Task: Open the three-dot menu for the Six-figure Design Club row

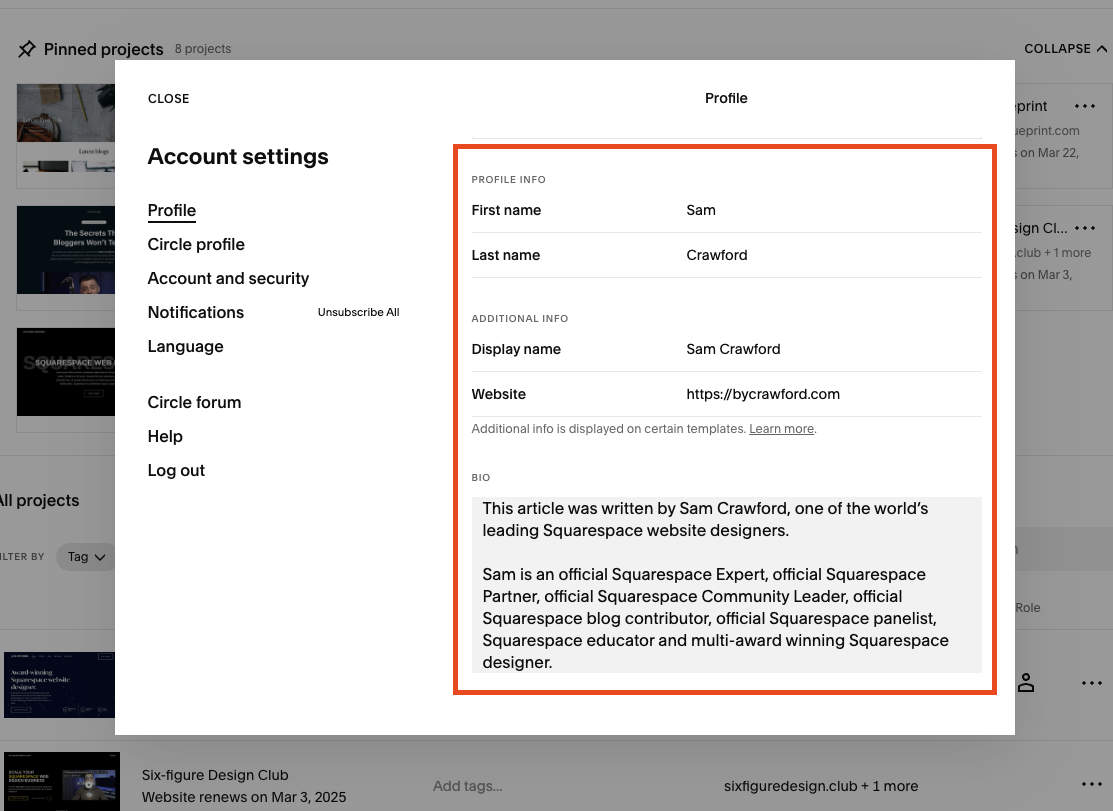Action: tap(1092, 784)
